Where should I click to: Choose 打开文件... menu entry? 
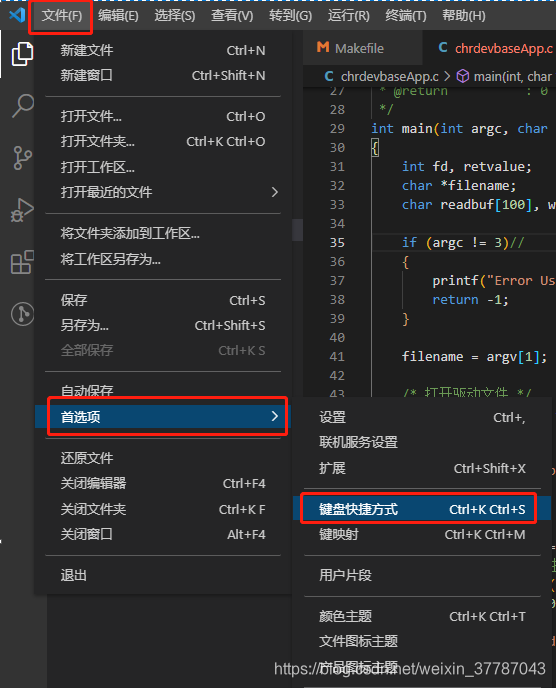tap(163, 116)
